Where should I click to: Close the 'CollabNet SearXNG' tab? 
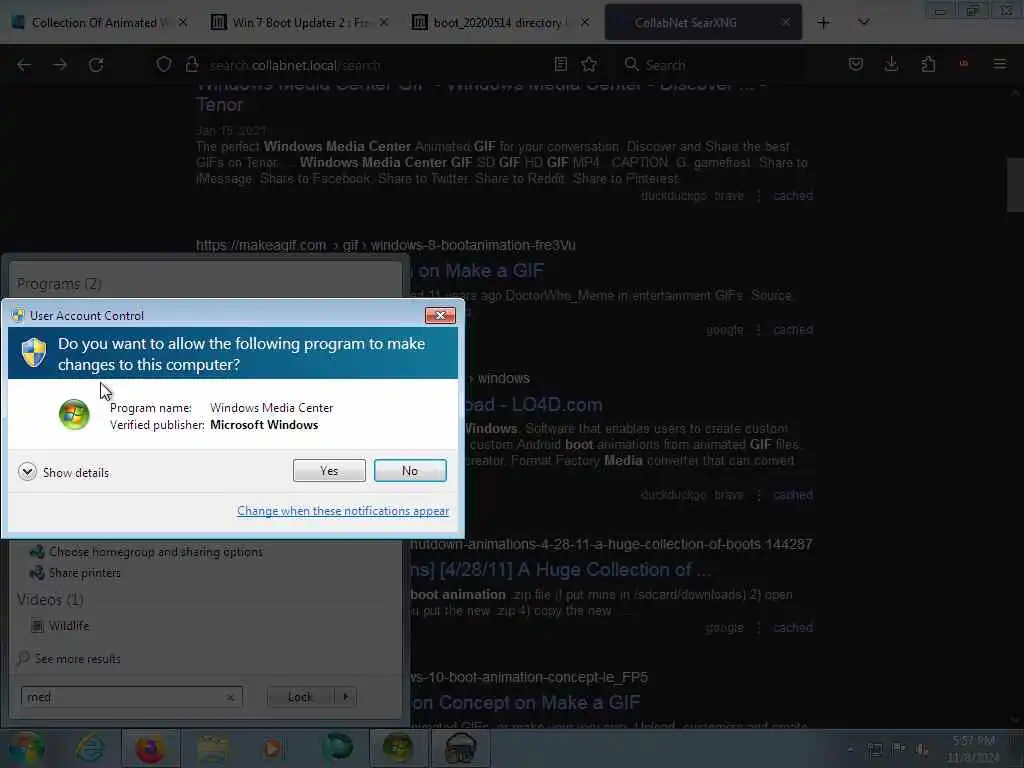[x=786, y=22]
